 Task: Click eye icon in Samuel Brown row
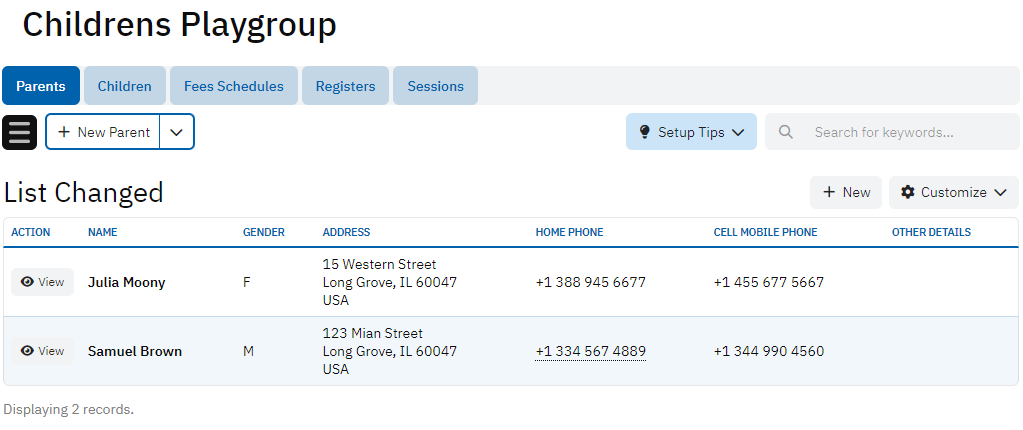click(x=27, y=351)
